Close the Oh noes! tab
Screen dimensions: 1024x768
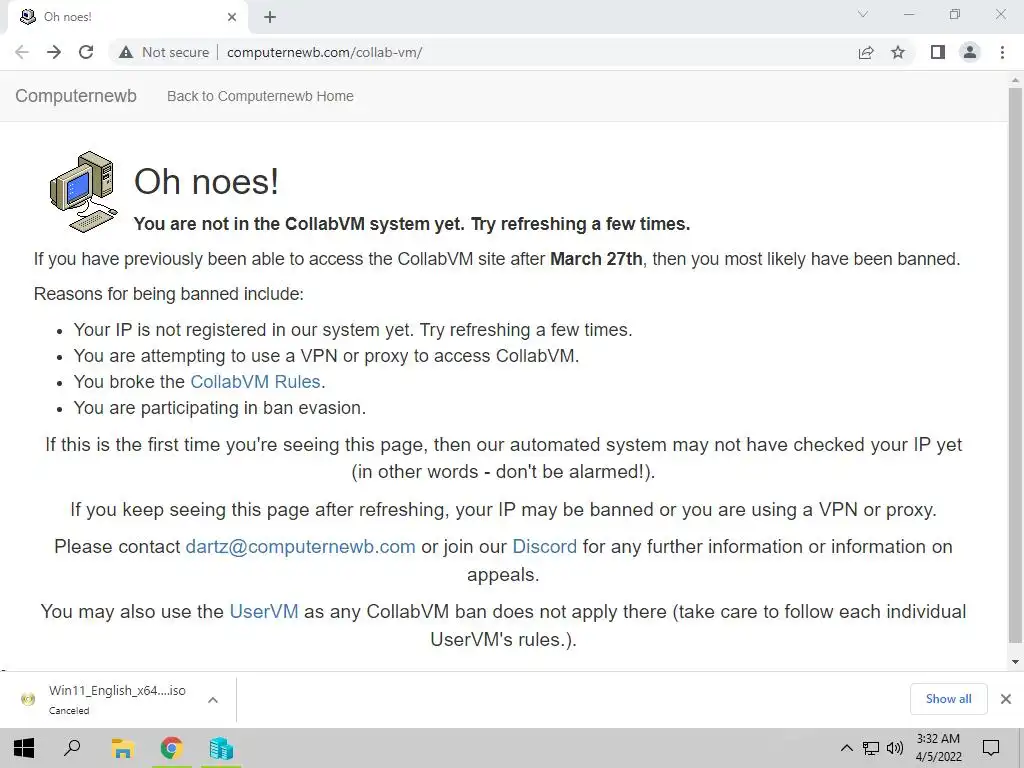(232, 17)
